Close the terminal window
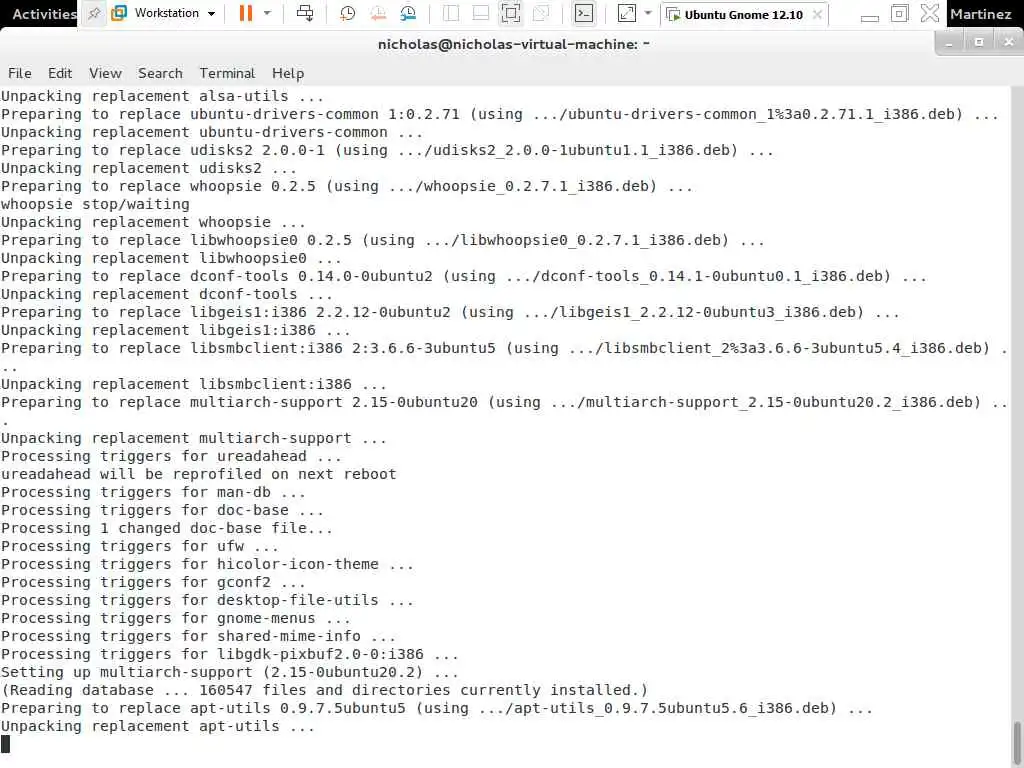This screenshot has height=768, width=1024. pyautogui.click(x=1008, y=42)
